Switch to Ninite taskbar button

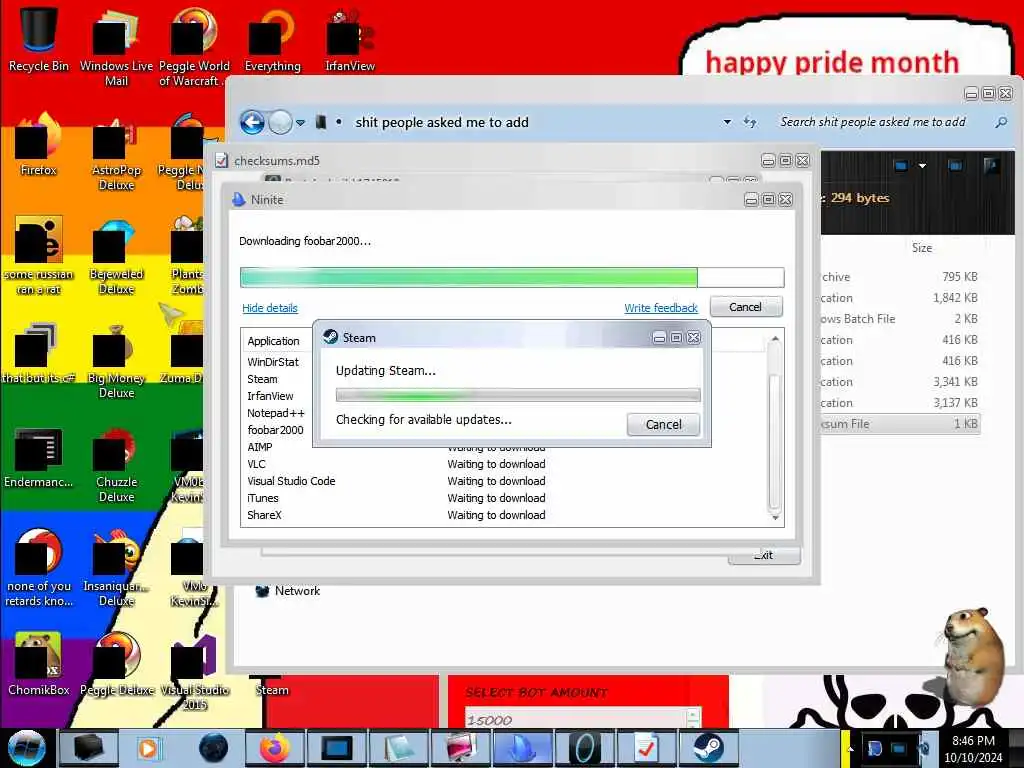522,748
